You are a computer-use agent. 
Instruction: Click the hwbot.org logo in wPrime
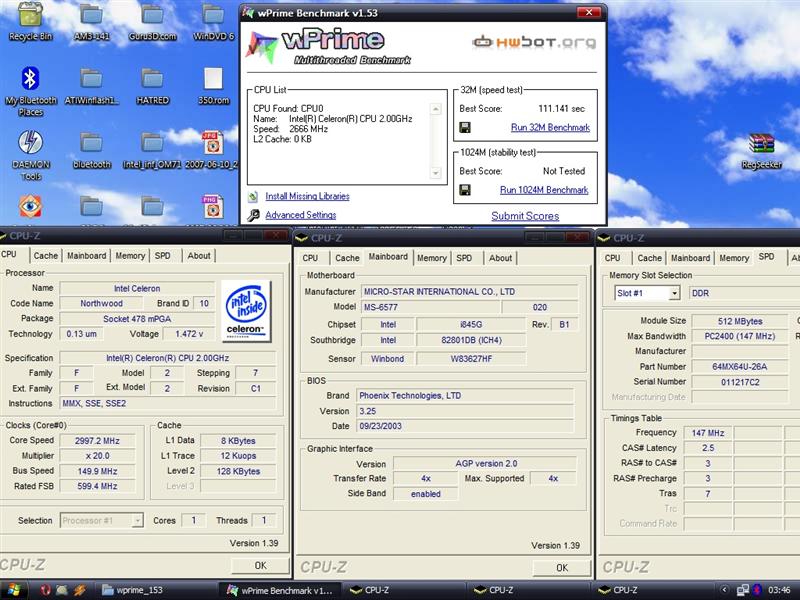tap(534, 42)
